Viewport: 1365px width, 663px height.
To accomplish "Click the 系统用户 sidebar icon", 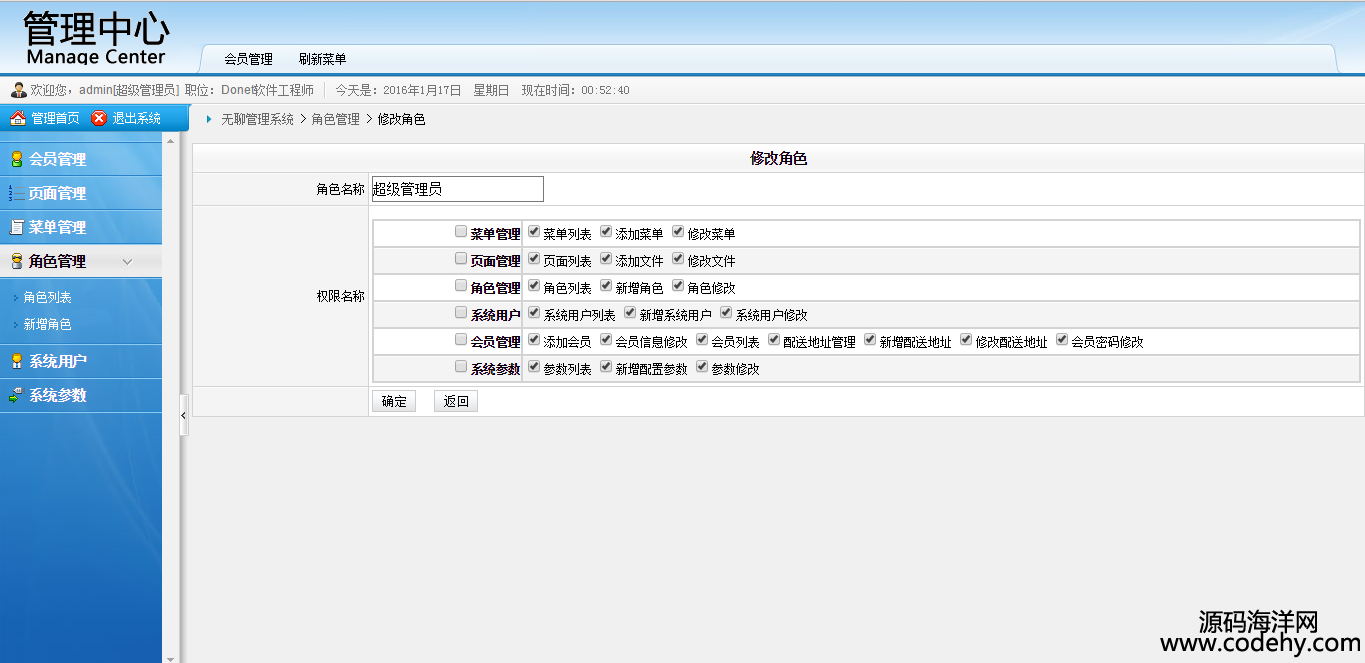I will pyautogui.click(x=16, y=361).
